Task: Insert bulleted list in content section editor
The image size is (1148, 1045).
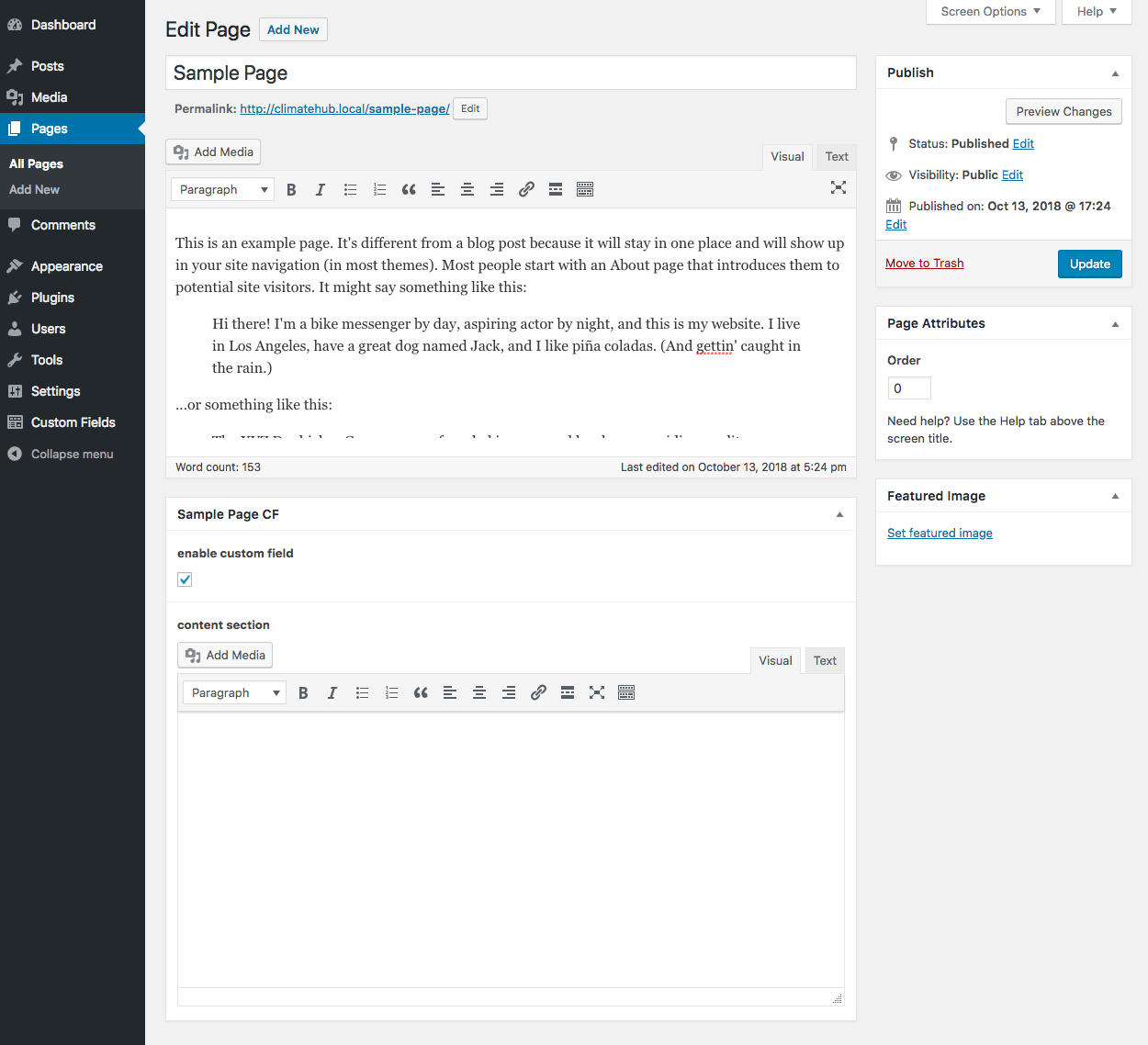Action: coord(362,692)
